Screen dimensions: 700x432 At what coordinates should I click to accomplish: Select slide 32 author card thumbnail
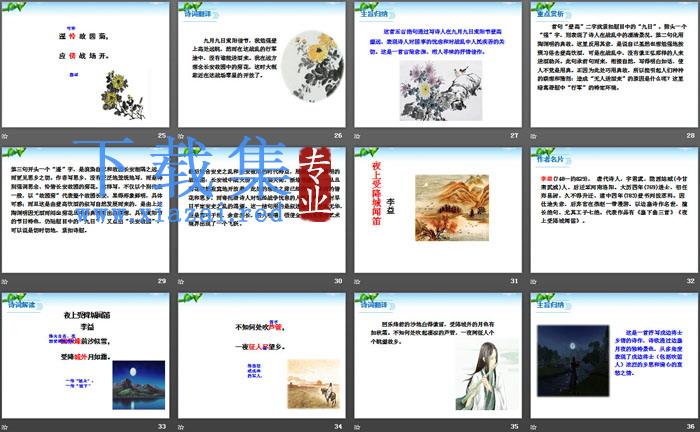[x=614, y=210]
